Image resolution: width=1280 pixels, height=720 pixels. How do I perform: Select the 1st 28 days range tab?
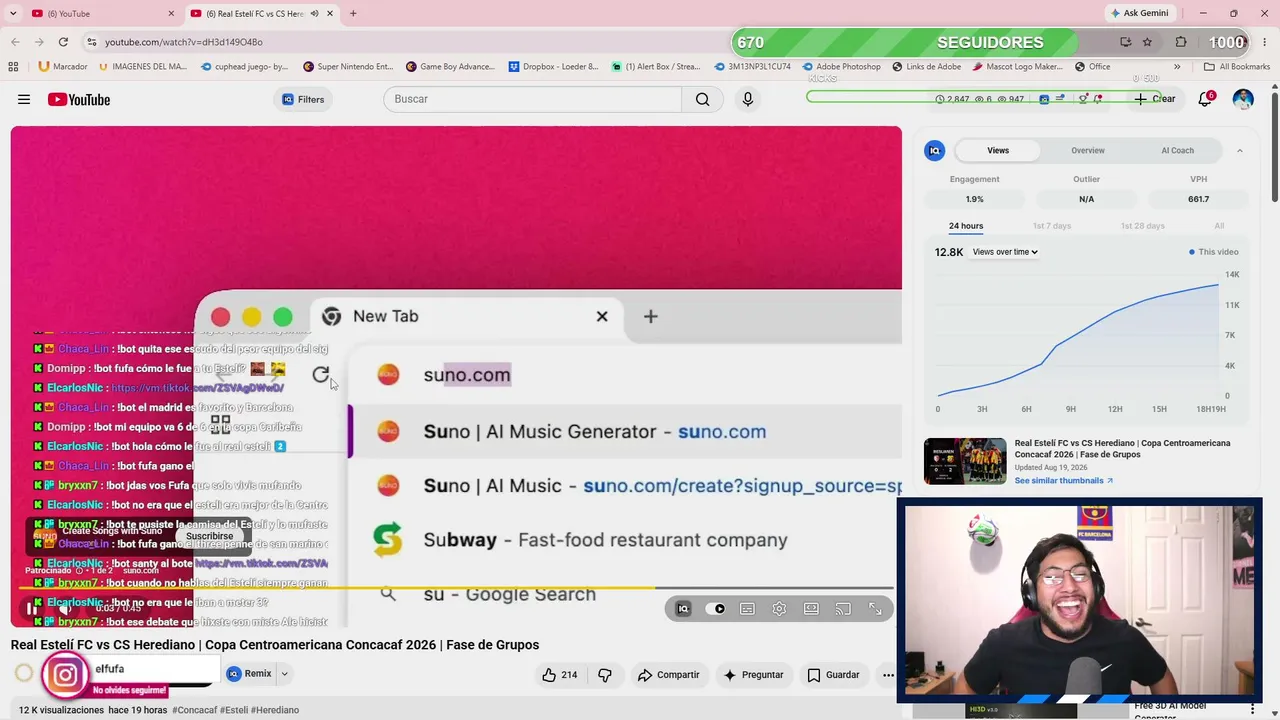(x=1142, y=226)
